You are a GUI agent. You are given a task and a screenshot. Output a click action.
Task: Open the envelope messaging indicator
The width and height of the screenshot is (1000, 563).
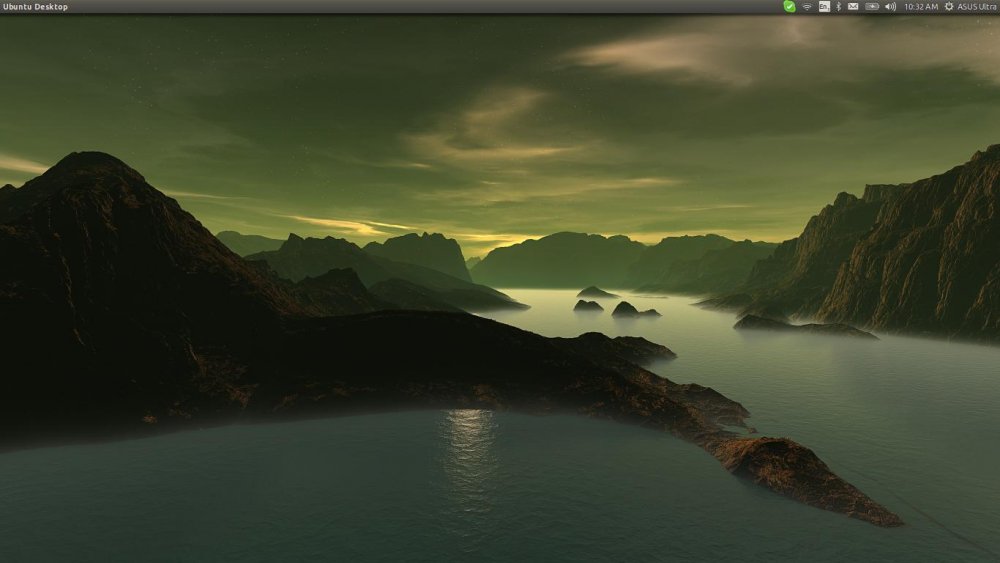[853, 6]
